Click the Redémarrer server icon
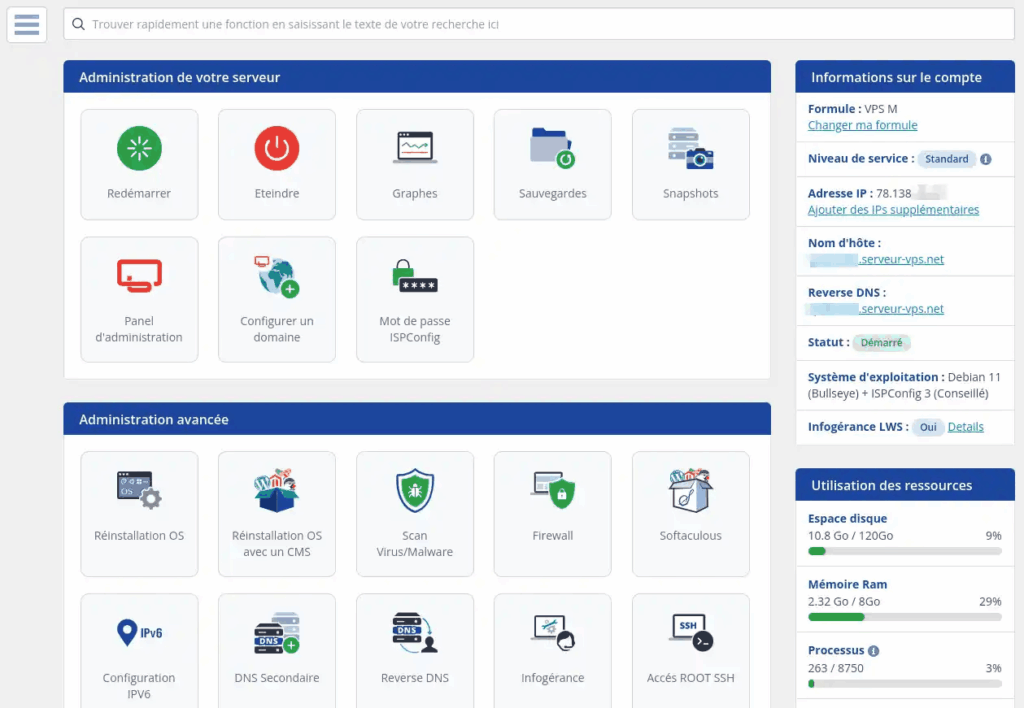The height and width of the screenshot is (708, 1024). [x=139, y=148]
